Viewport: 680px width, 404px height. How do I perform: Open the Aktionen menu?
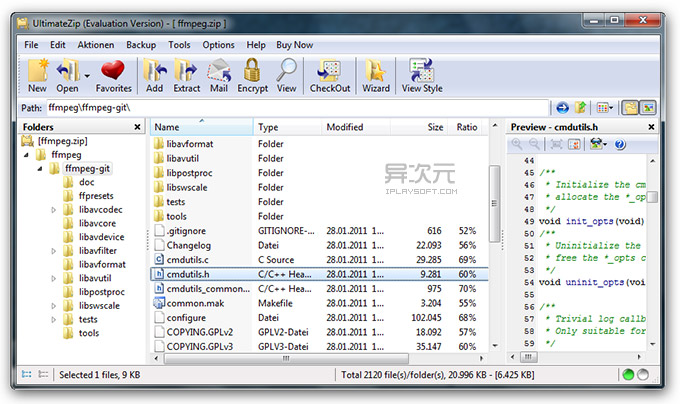coord(96,45)
